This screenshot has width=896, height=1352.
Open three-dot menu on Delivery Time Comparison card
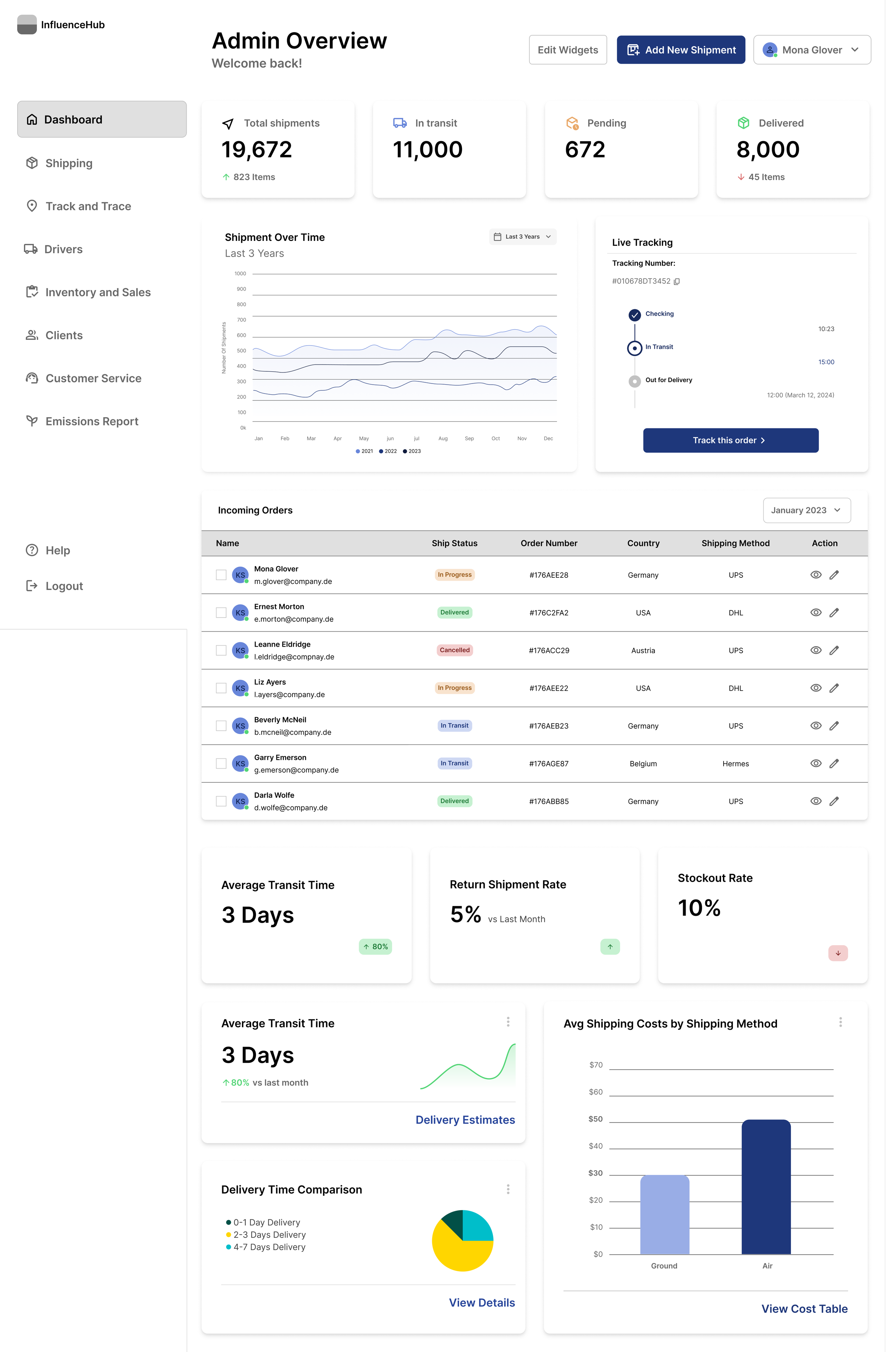click(507, 1189)
